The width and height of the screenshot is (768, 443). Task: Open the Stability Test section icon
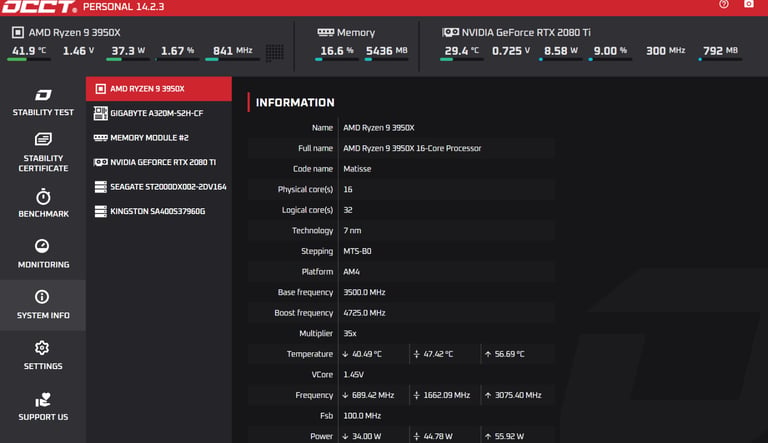click(43, 95)
